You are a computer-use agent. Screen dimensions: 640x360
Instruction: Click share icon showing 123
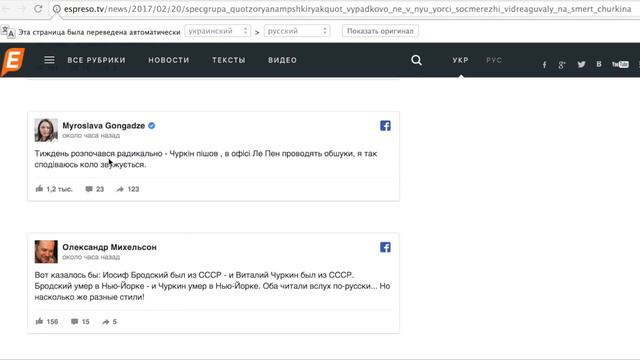(120, 189)
